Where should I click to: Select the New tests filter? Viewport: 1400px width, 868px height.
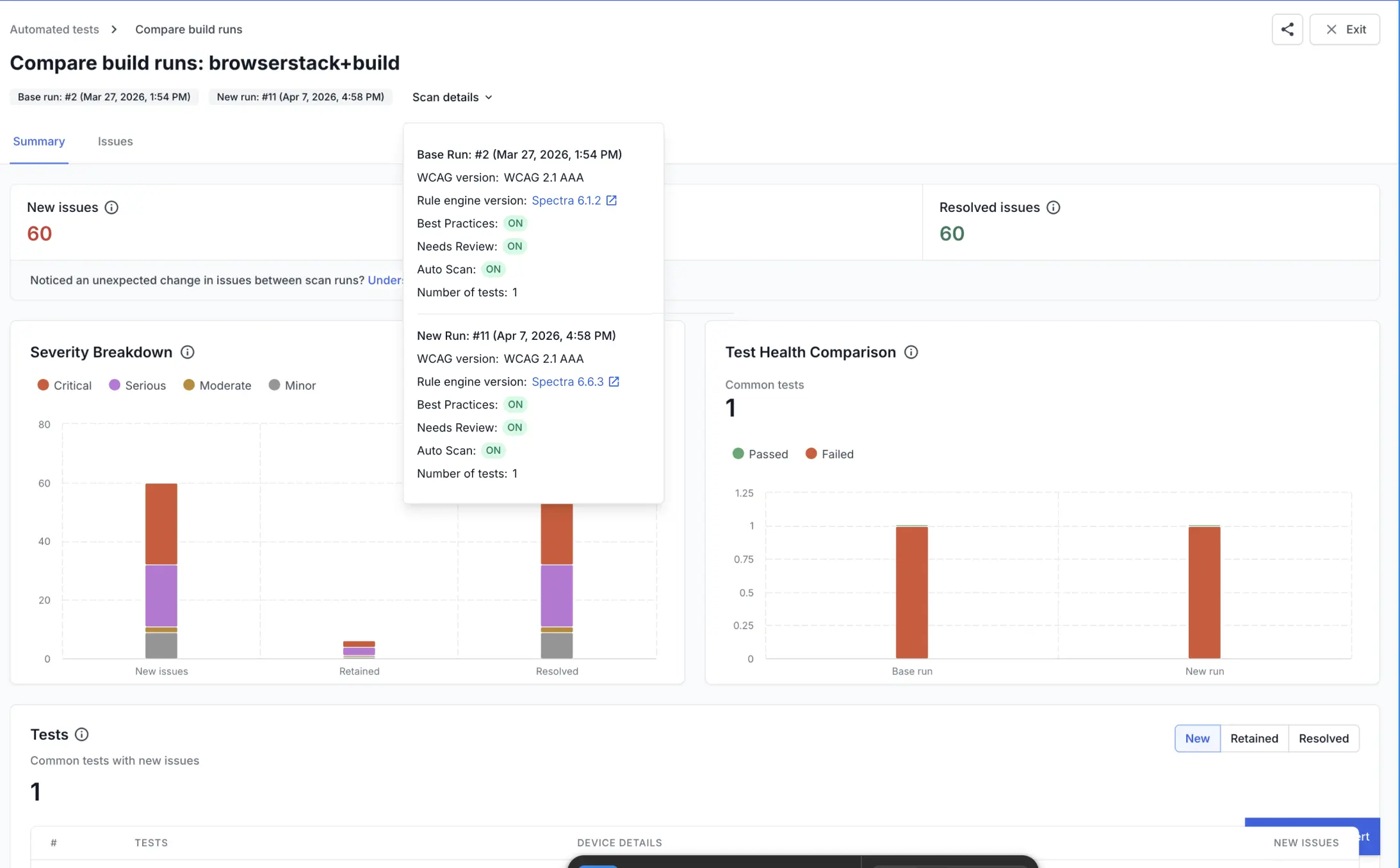pyautogui.click(x=1197, y=739)
